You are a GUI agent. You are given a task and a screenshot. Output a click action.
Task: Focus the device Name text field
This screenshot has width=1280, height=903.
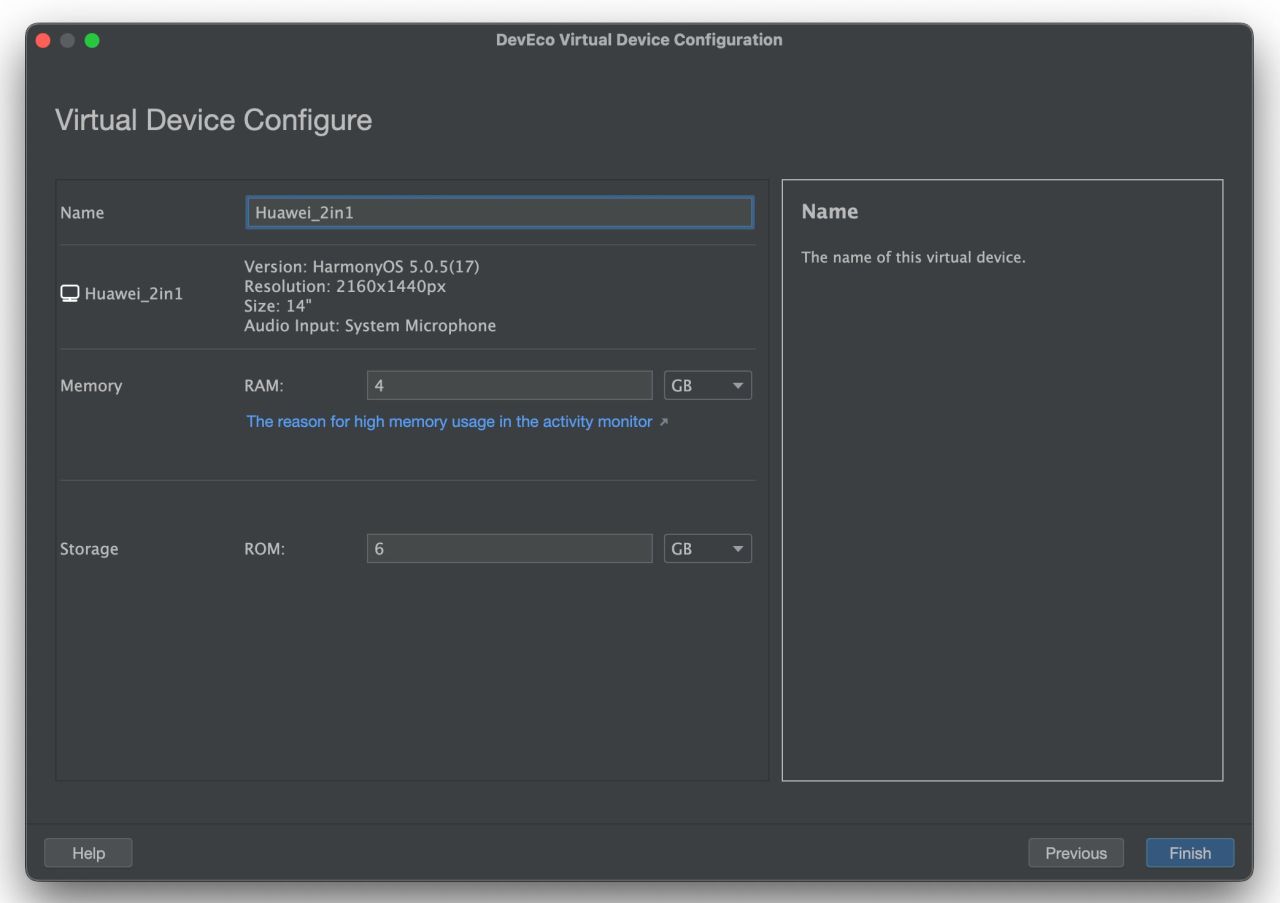point(499,213)
